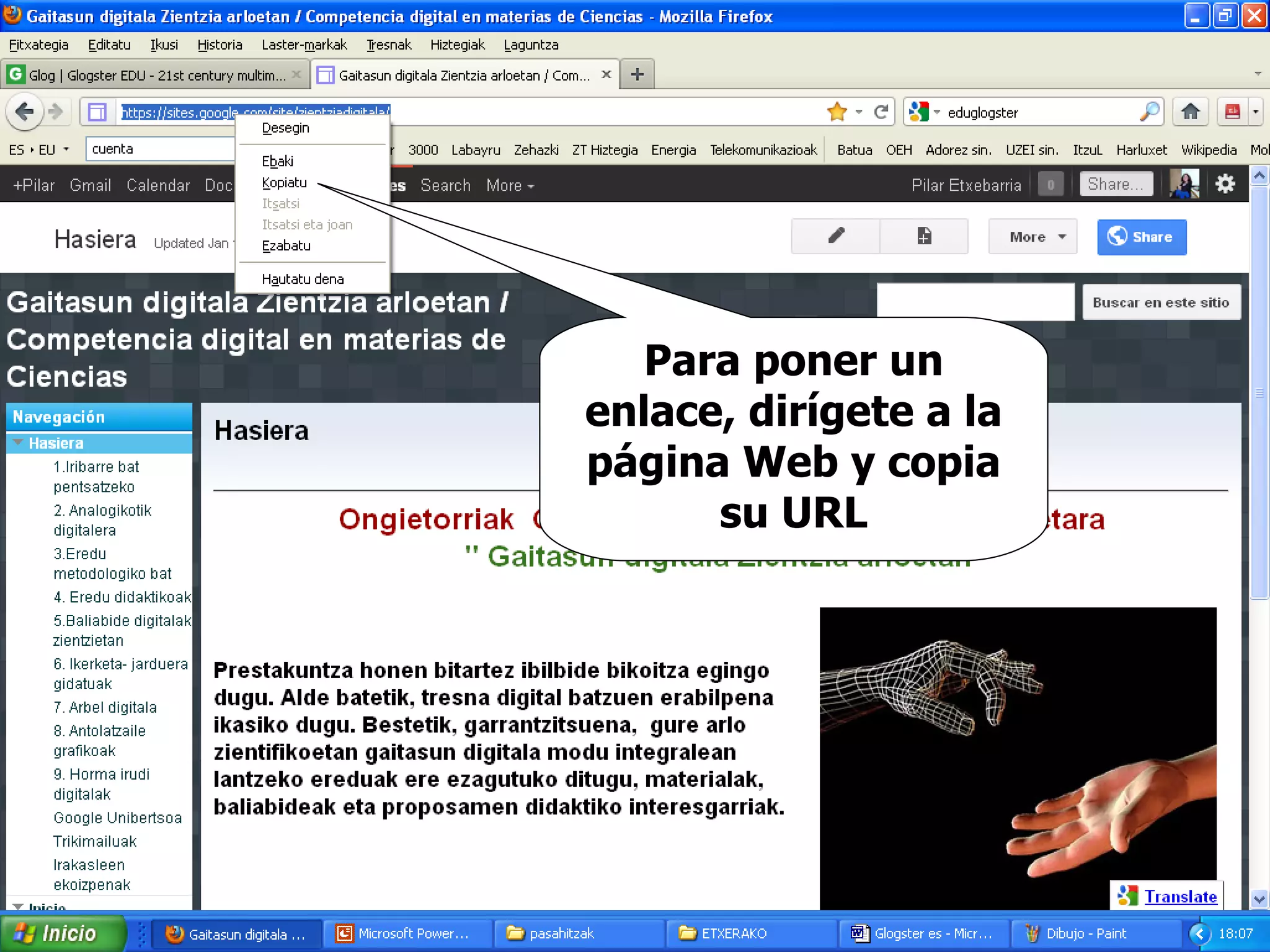Image resolution: width=1270 pixels, height=952 pixels.
Task: Open the Historia menu
Action: (220, 45)
